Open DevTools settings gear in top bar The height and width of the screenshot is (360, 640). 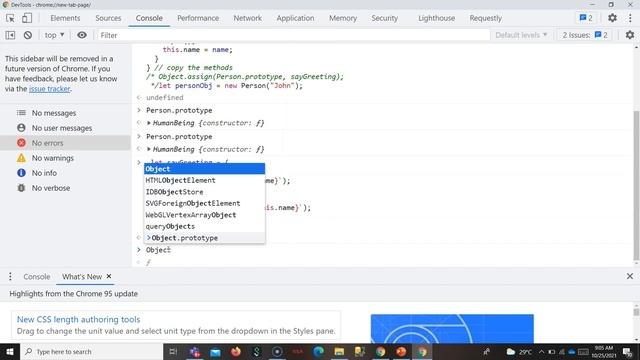[612, 18]
